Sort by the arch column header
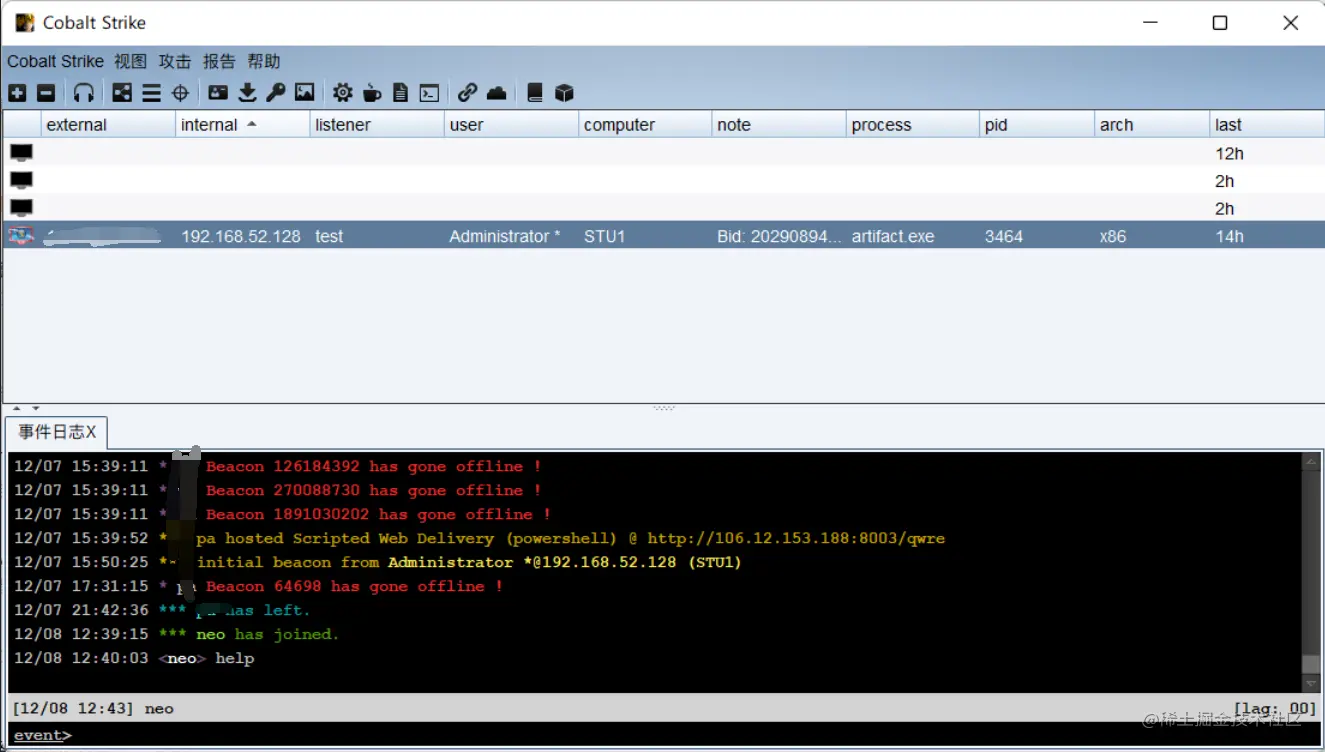Viewport: 1325px width, 752px height. [1152, 125]
